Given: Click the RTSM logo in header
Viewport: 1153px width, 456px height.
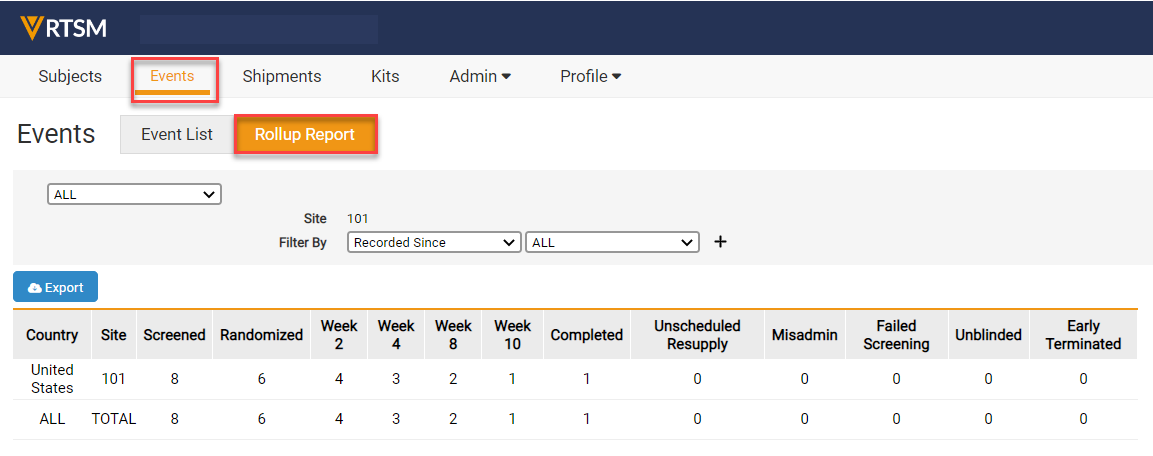Looking at the screenshot, I should 63,28.
